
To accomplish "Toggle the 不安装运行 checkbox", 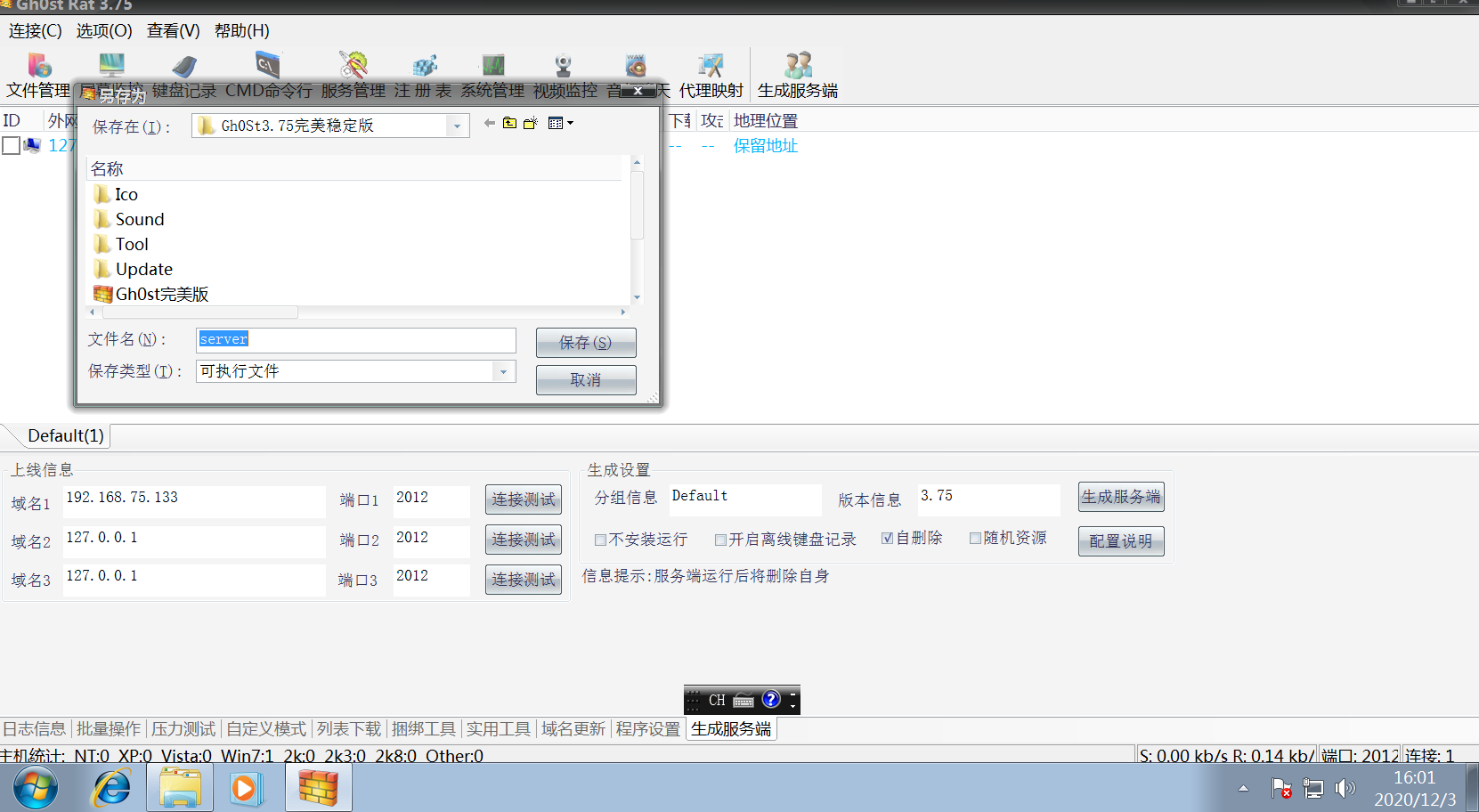I will coord(600,540).
